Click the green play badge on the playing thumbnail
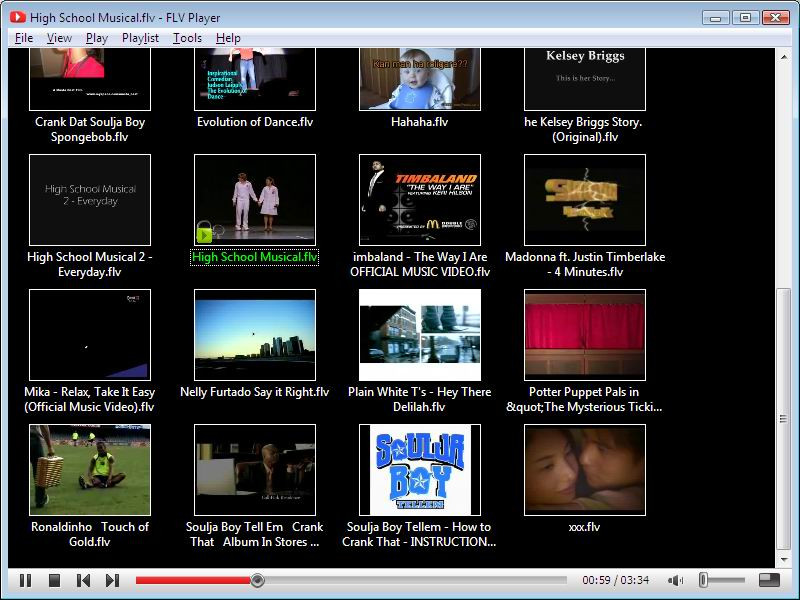This screenshot has width=800, height=600. [x=204, y=234]
